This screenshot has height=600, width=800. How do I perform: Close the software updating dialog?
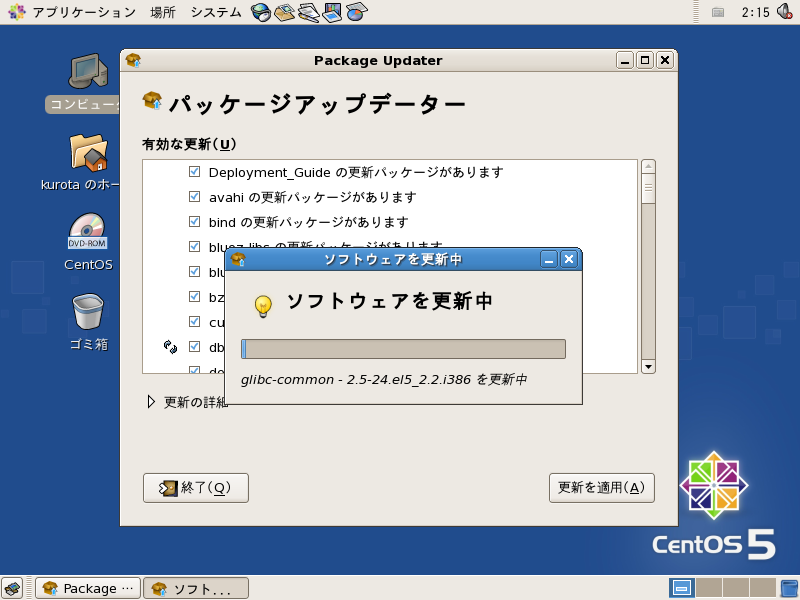point(569,260)
